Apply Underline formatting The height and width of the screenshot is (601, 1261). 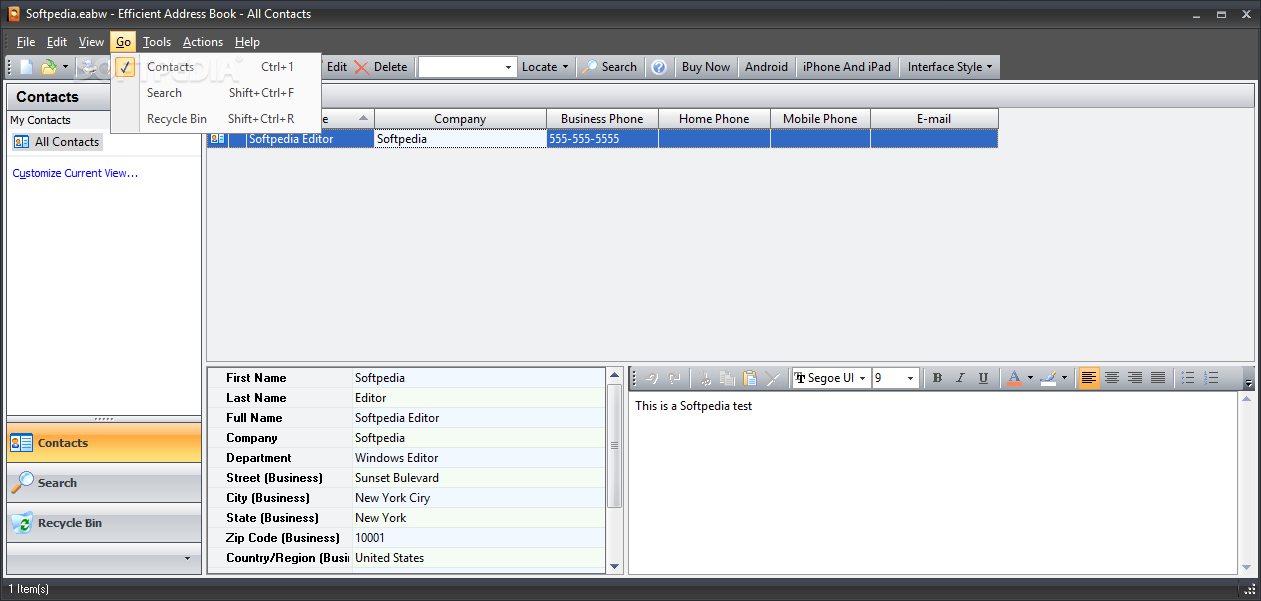[983, 378]
